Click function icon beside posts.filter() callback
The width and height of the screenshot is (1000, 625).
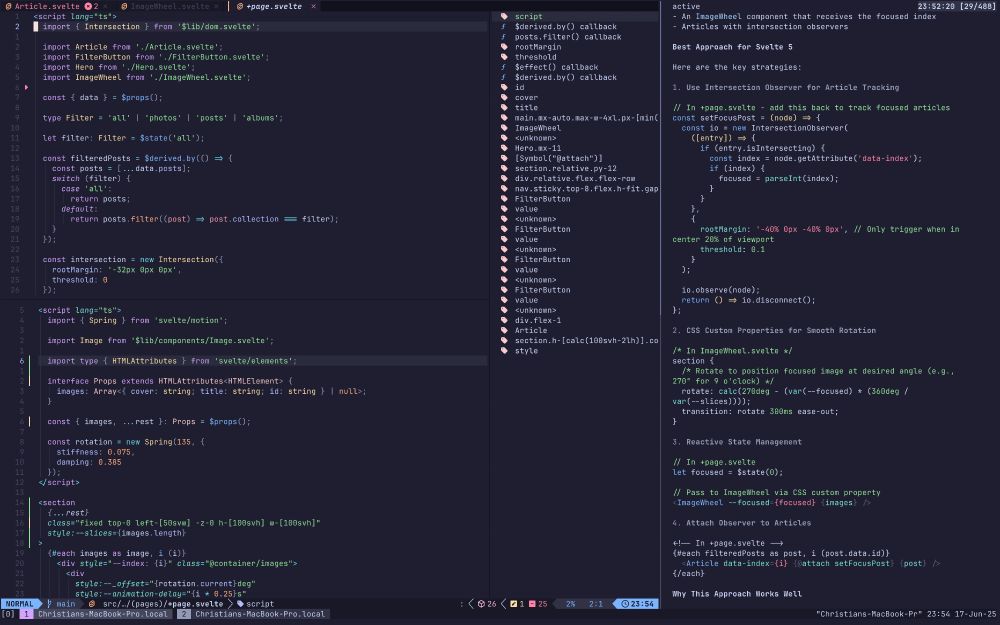point(504,37)
